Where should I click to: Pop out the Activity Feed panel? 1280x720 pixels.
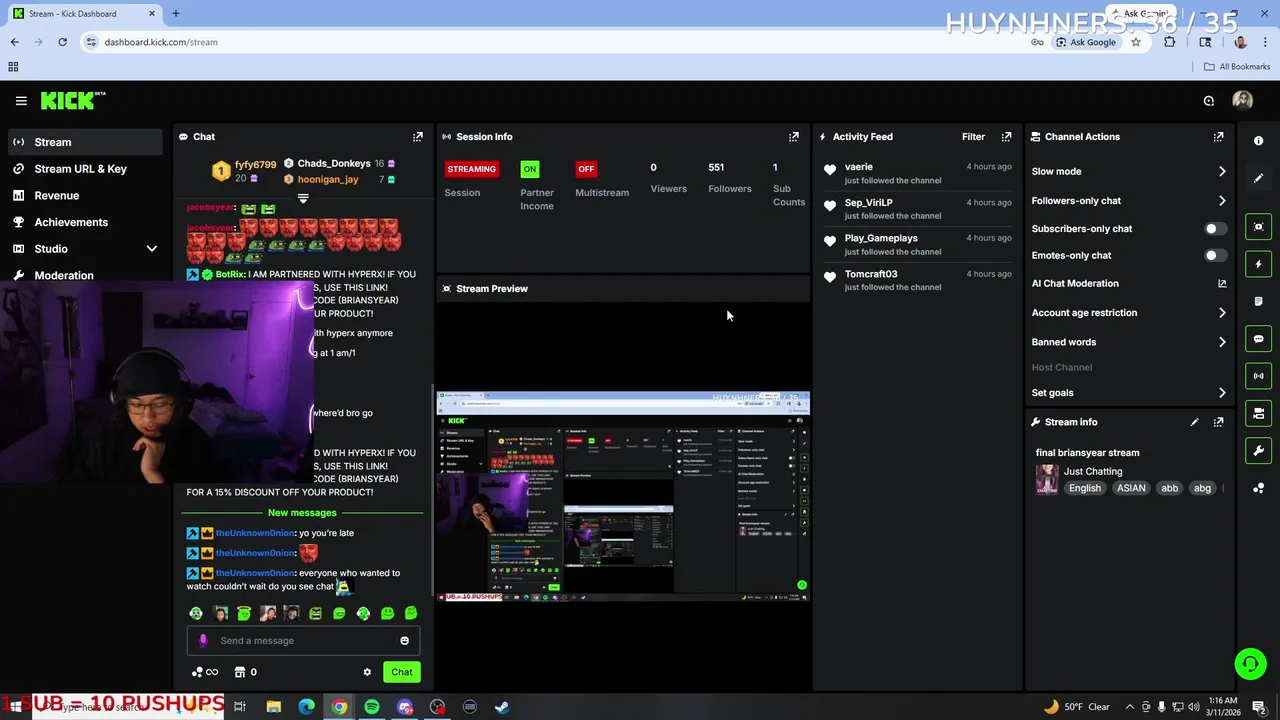coord(1006,137)
